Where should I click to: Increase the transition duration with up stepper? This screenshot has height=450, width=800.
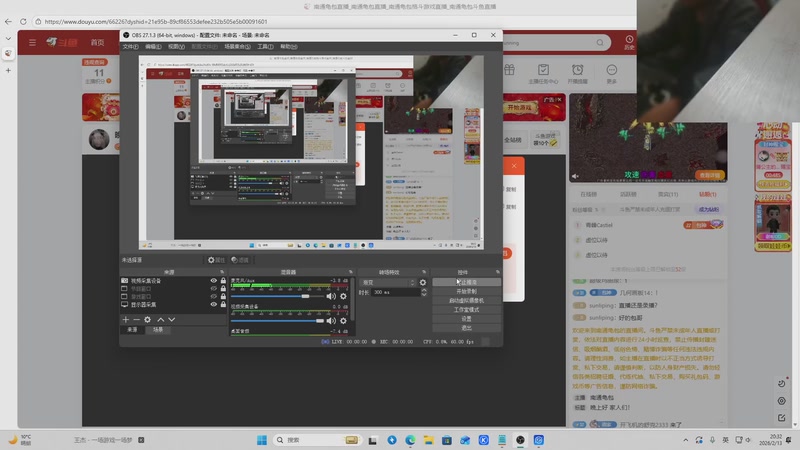point(423,290)
